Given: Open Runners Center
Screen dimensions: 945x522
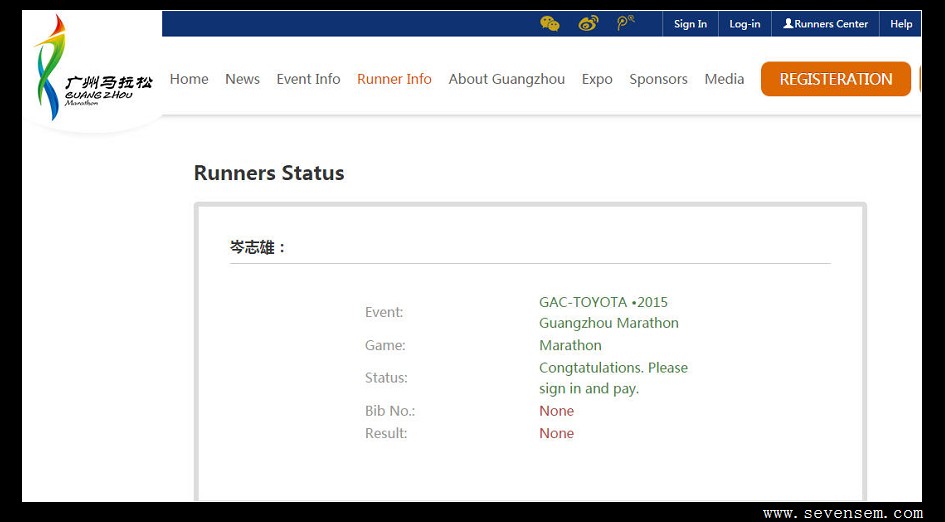Looking at the screenshot, I should (x=826, y=24).
